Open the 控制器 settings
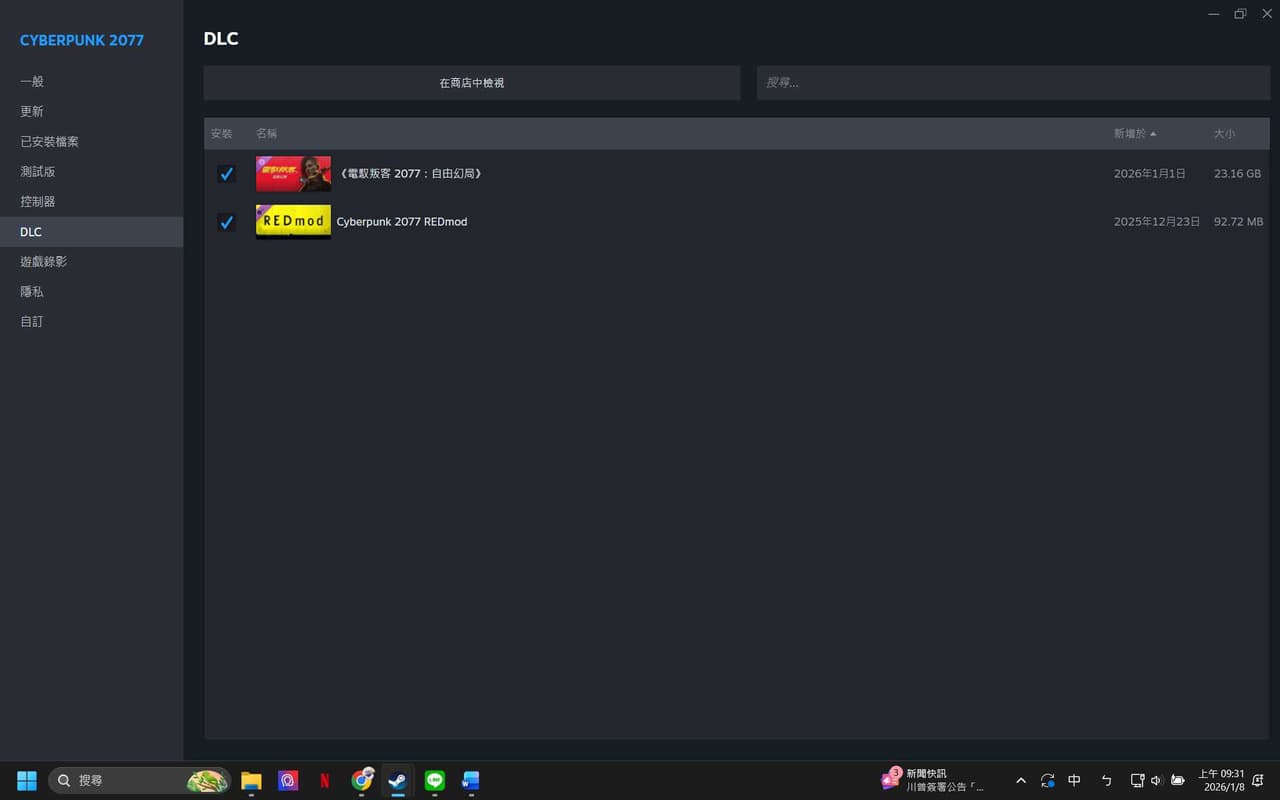1280x800 pixels. click(x=38, y=201)
